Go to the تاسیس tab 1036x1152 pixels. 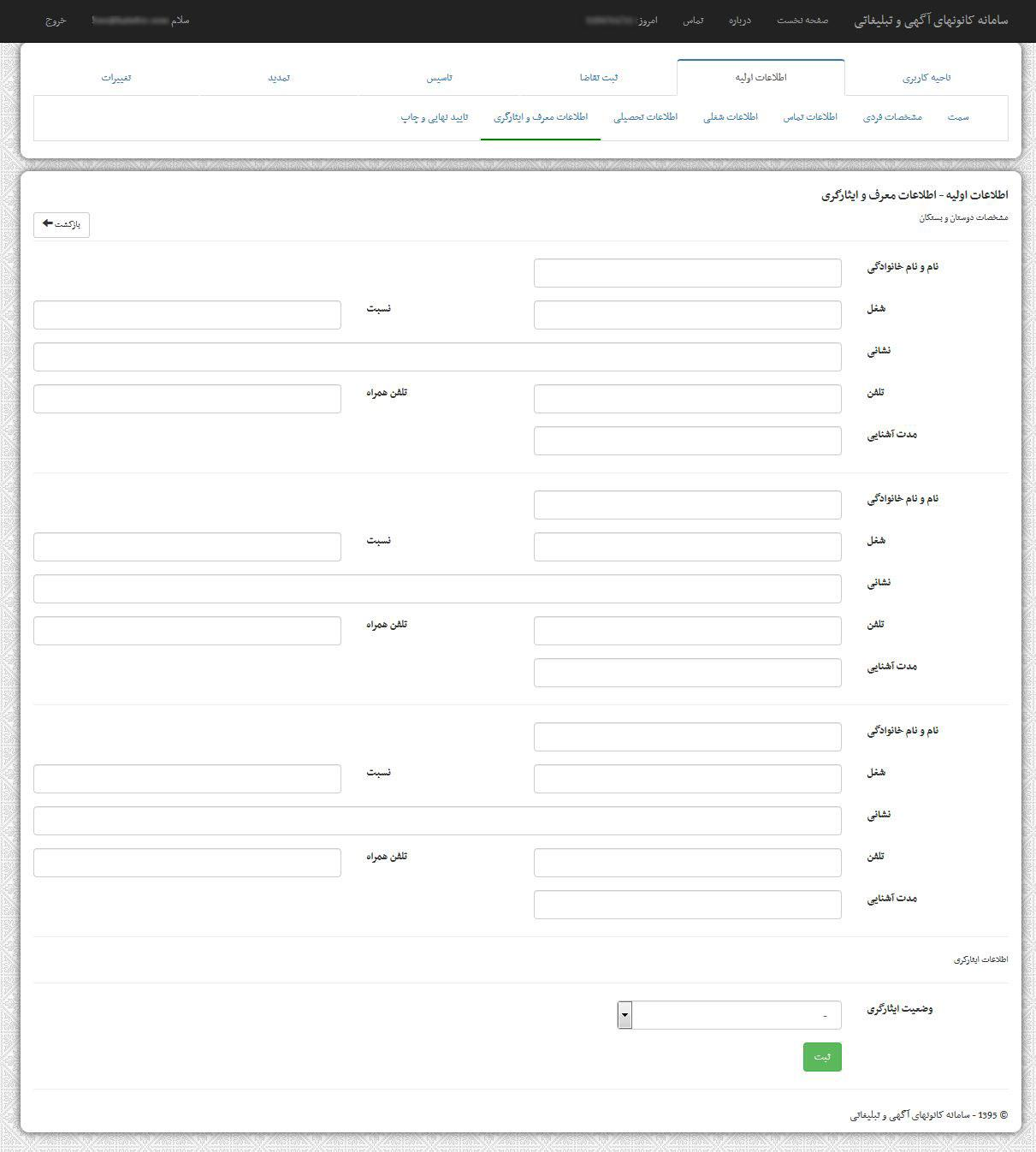click(x=440, y=78)
